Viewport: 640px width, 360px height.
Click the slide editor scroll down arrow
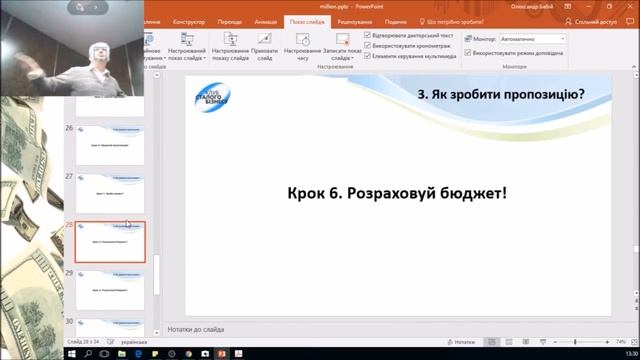(x=636, y=293)
